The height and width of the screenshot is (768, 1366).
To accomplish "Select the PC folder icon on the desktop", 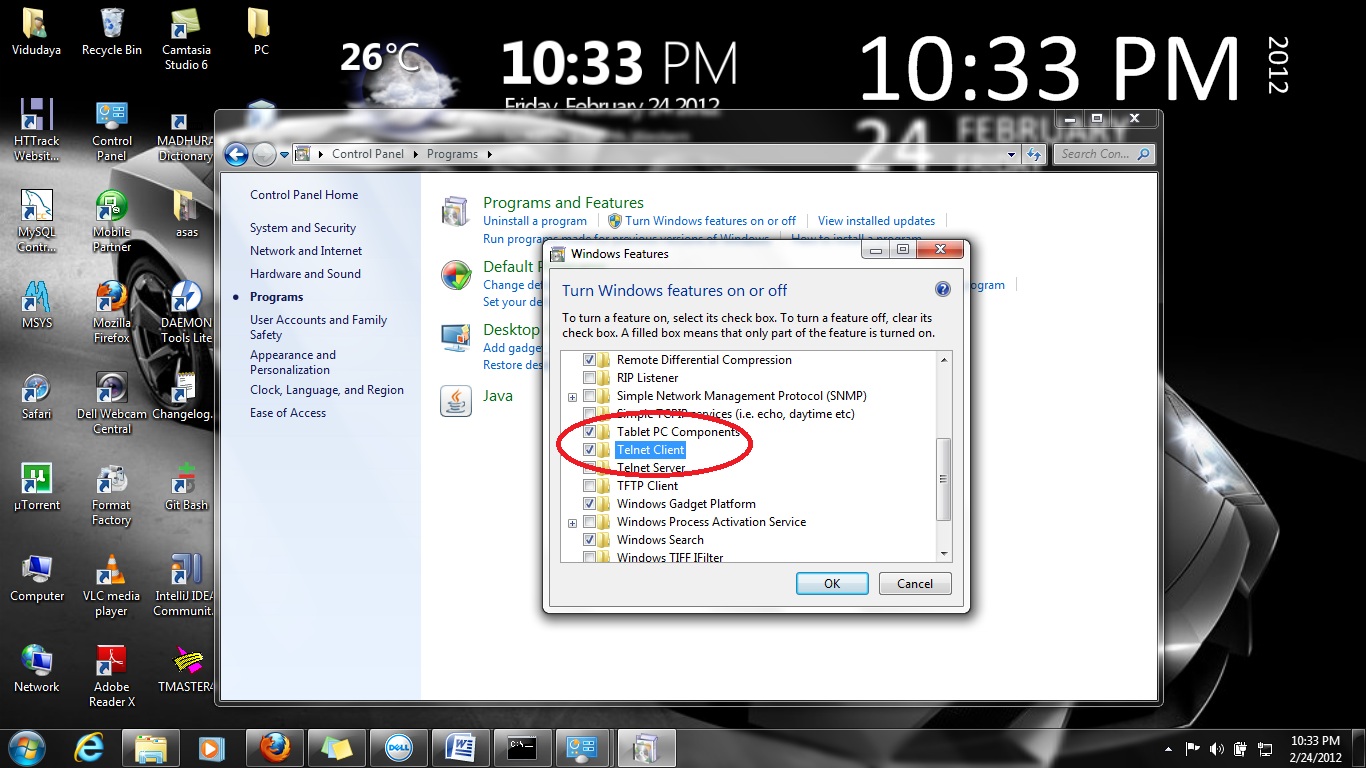I will click(260, 30).
